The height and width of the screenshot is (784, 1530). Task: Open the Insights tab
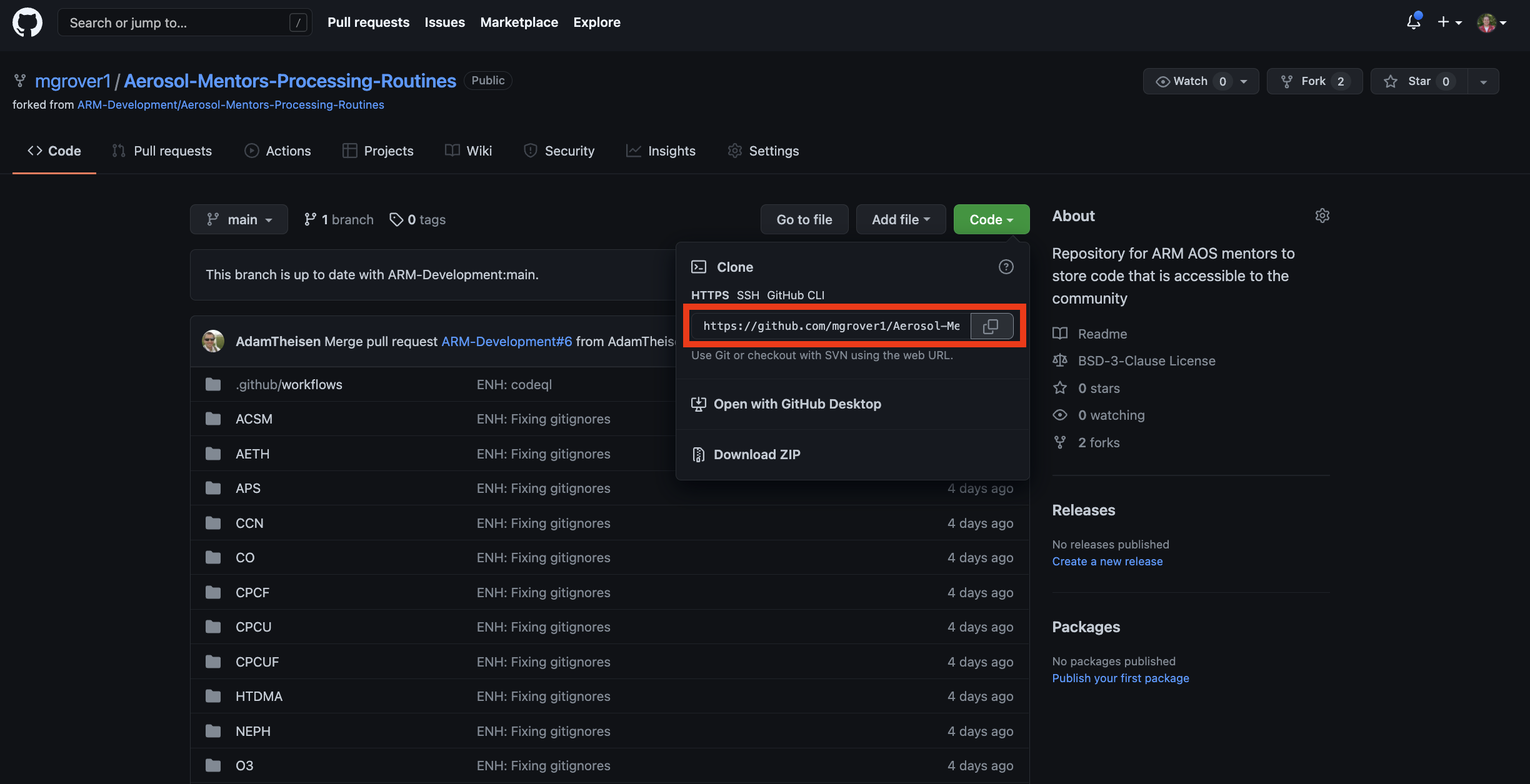[661, 151]
